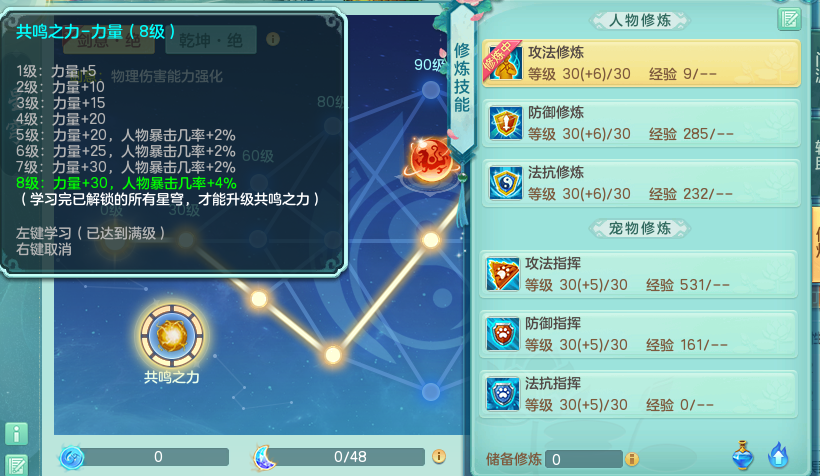Click the blue flame upgrade arrow icon

778,455
